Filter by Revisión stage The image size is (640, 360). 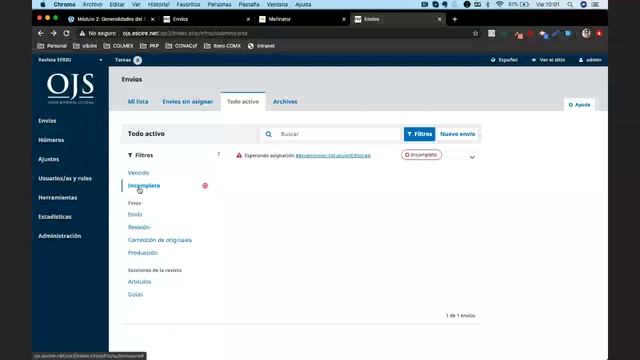coord(139,227)
